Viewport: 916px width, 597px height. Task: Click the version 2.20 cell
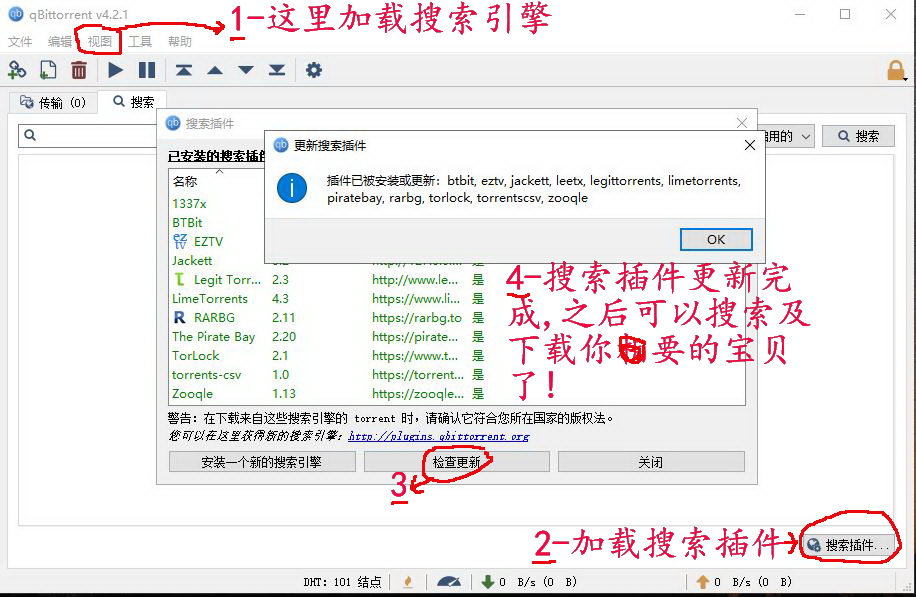click(284, 336)
